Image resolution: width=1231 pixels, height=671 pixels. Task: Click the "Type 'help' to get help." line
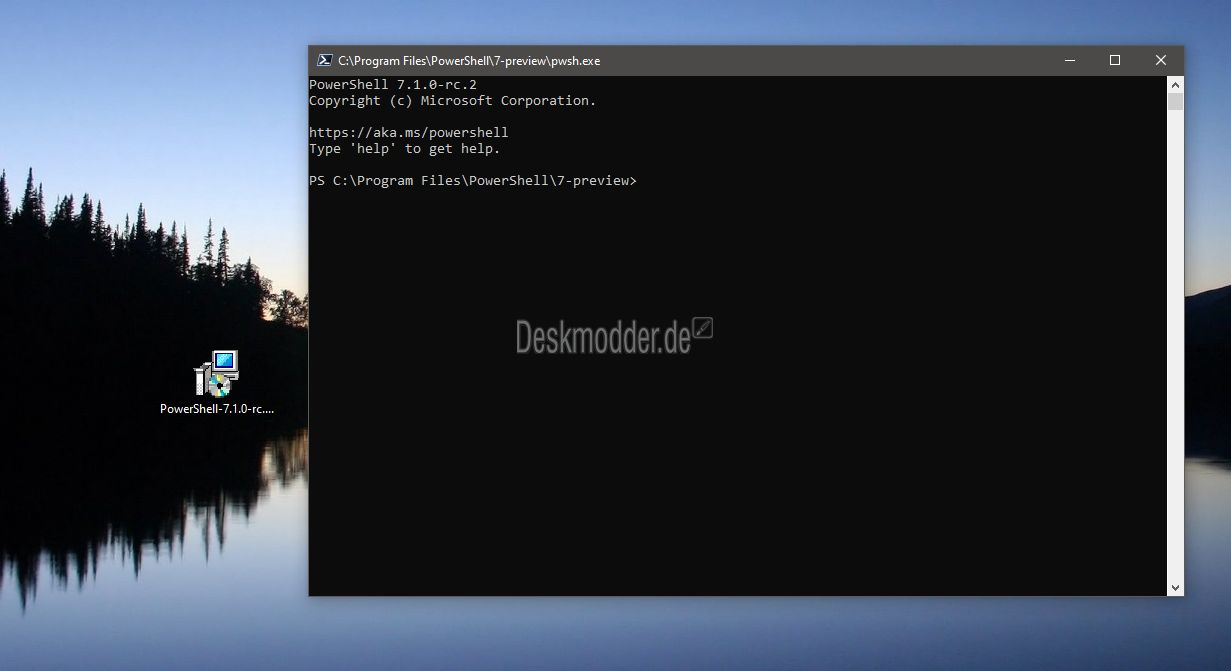(x=404, y=149)
